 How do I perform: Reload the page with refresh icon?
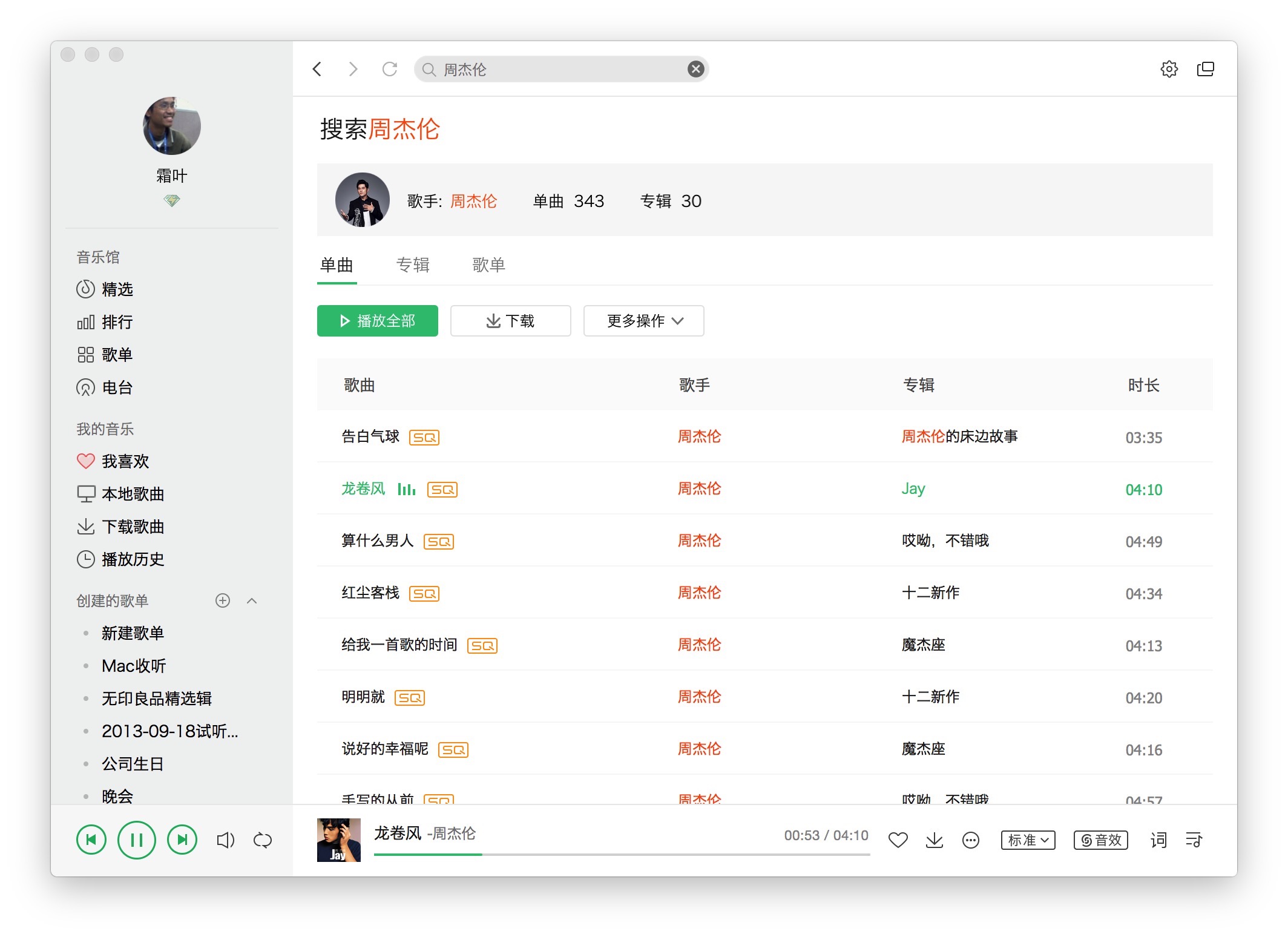(x=390, y=69)
